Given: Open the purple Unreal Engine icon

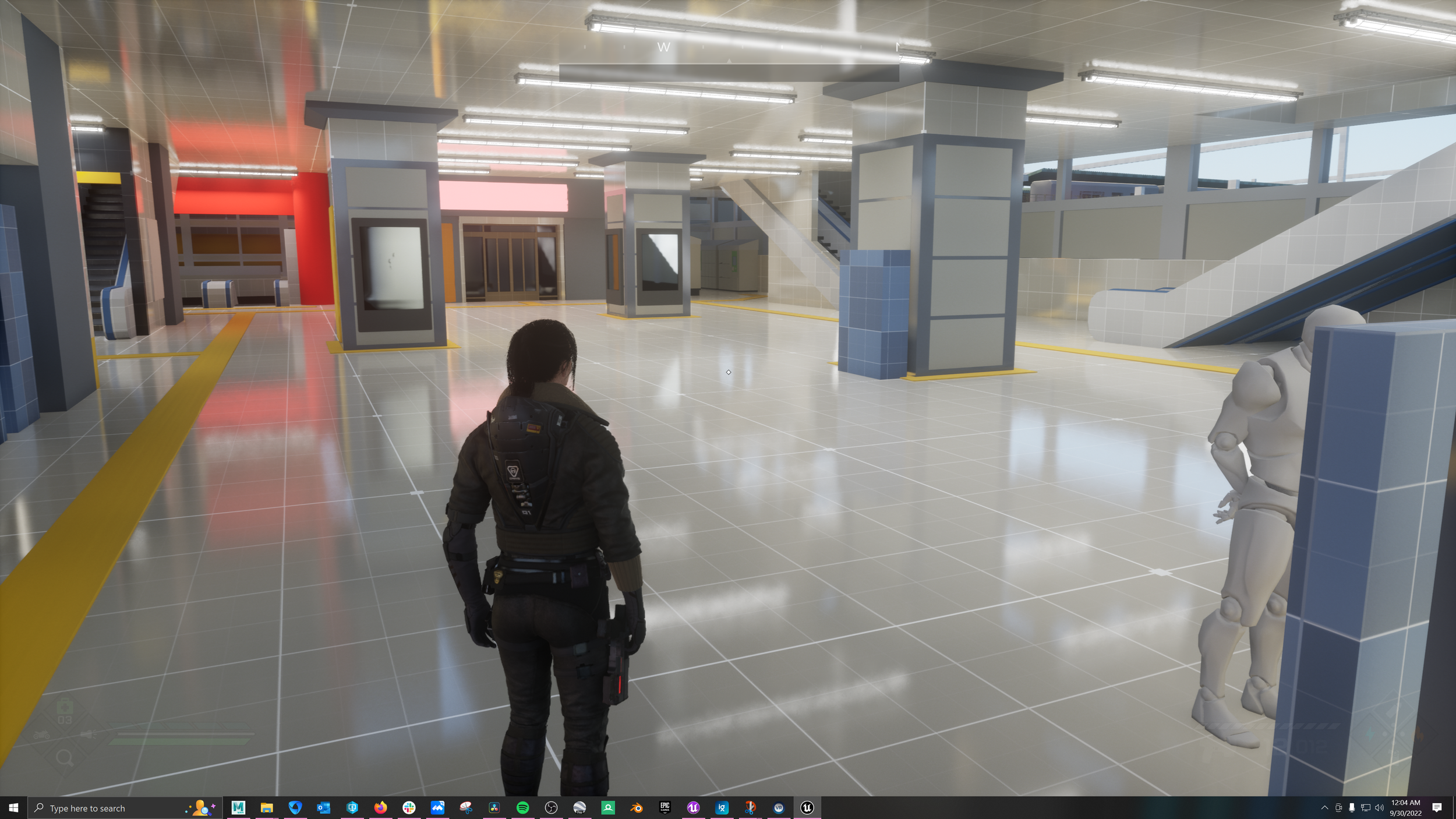Looking at the screenshot, I should coord(693,807).
